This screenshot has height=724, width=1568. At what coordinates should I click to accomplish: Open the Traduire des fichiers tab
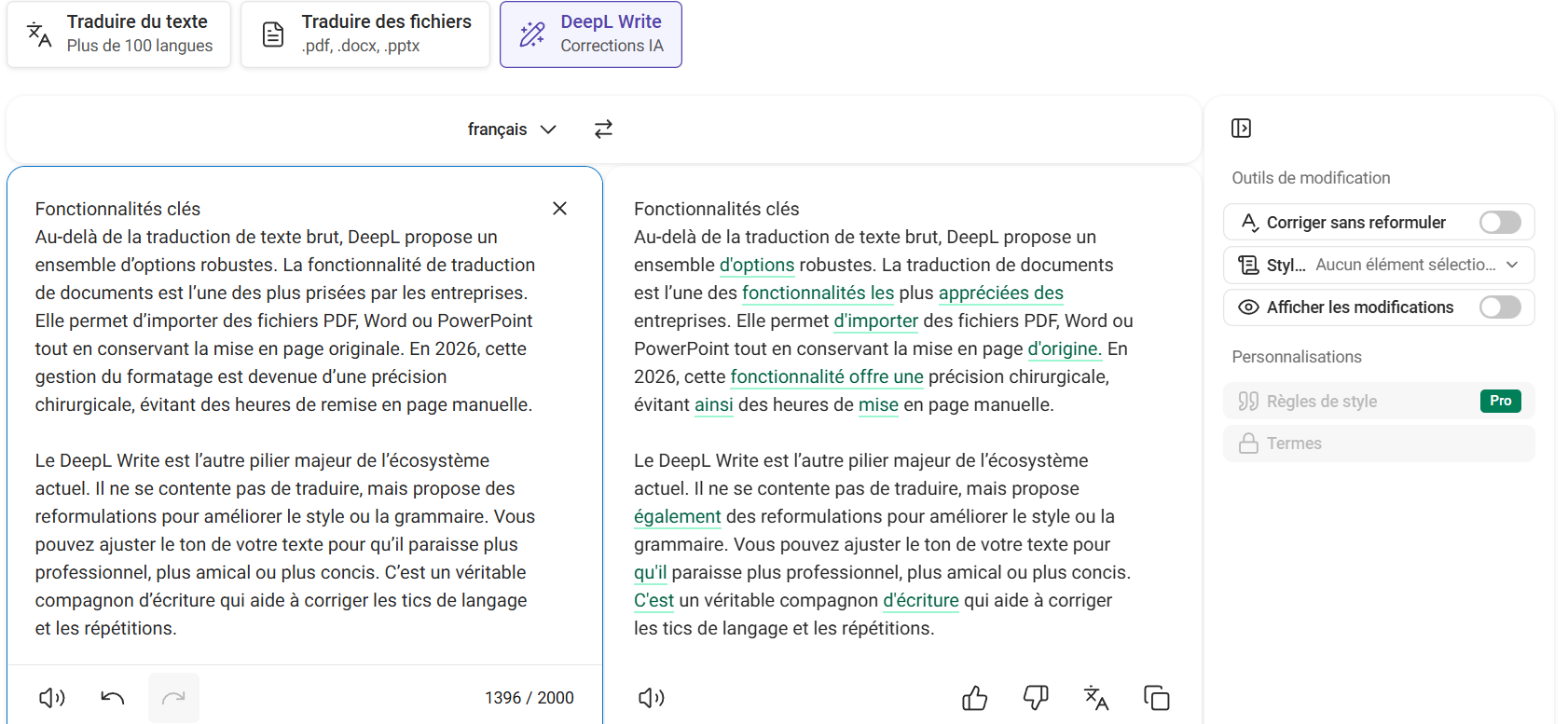click(365, 34)
